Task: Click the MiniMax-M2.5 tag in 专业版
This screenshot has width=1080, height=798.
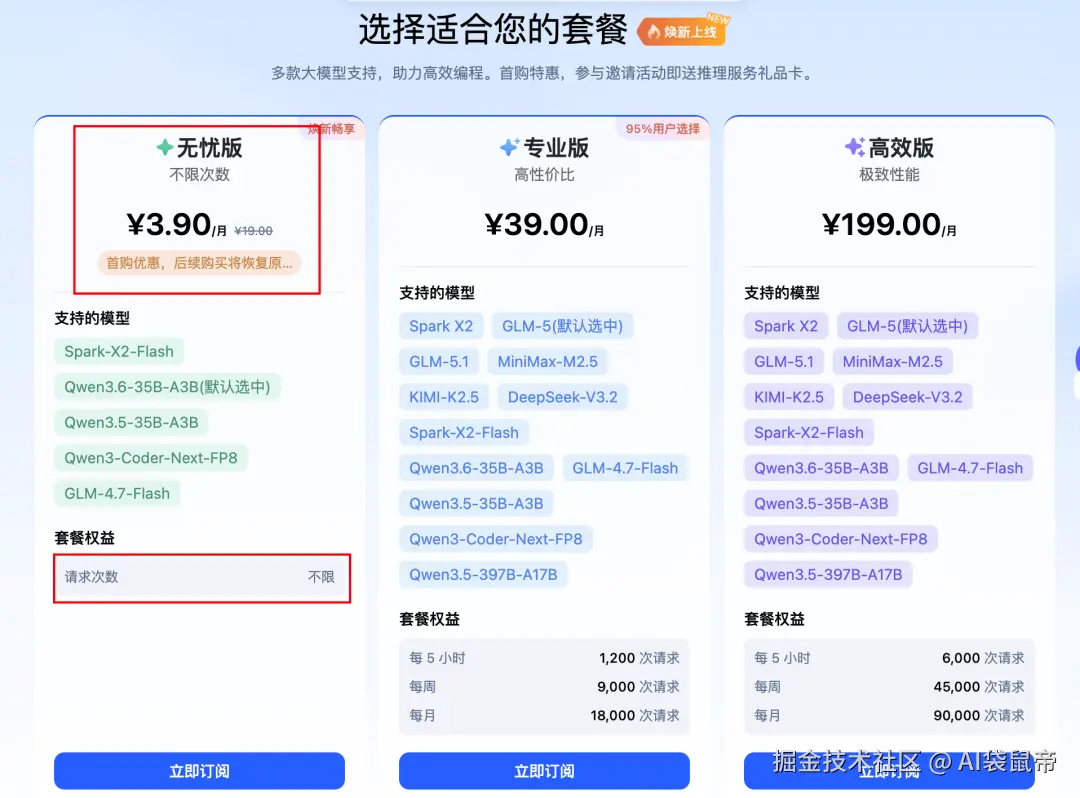Action: click(x=548, y=361)
